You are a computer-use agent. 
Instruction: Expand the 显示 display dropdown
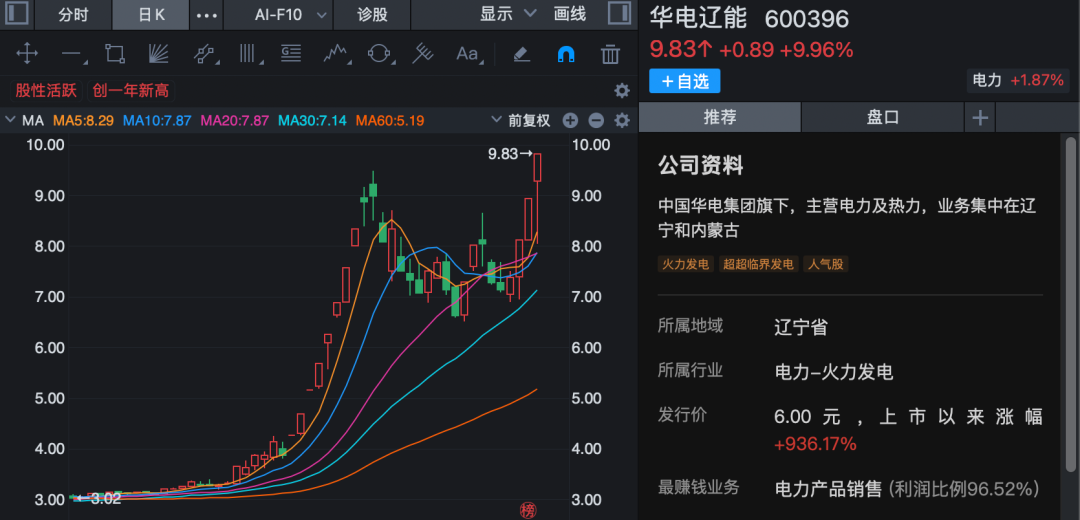click(x=506, y=14)
